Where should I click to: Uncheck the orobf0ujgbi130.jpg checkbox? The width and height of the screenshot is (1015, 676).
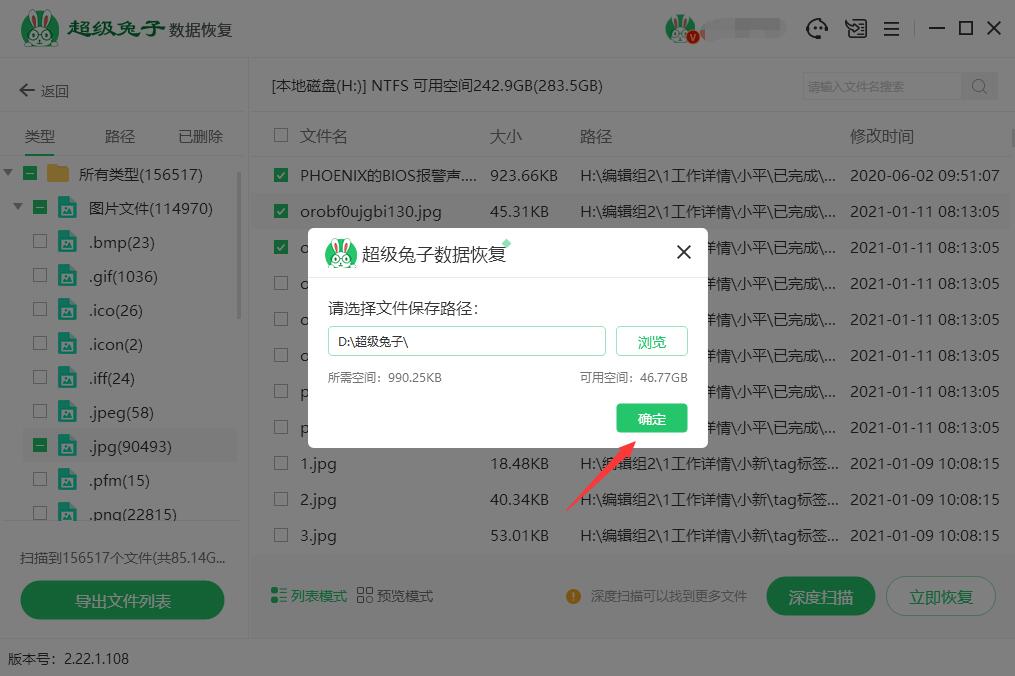pos(281,211)
